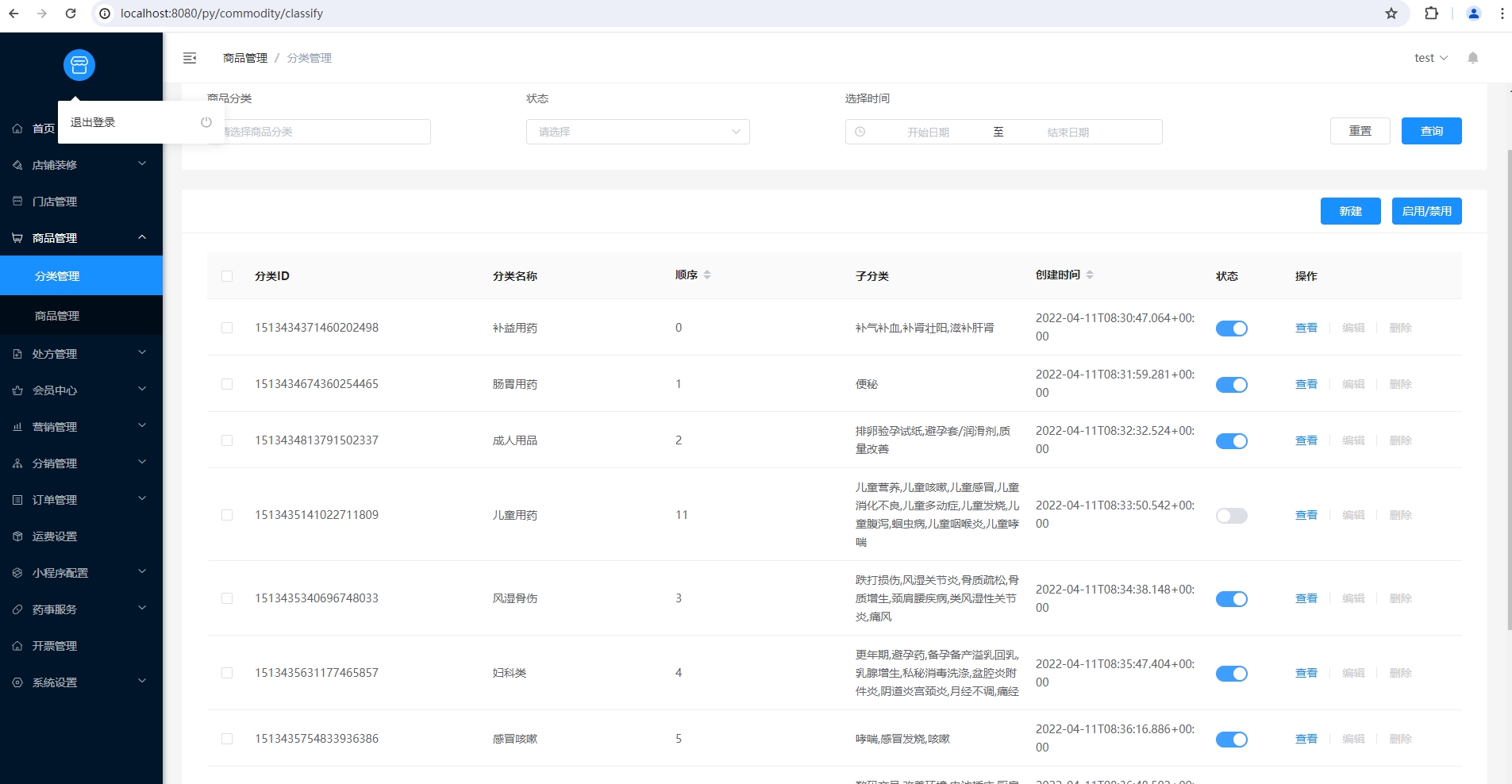
Task: Open the 状态 请选择 dropdown
Action: (x=638, y=132)
